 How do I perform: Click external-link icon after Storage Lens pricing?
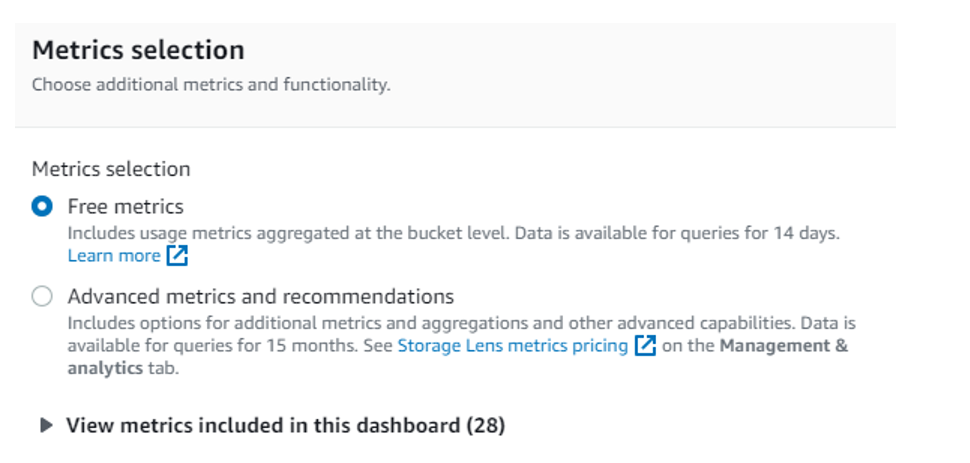point(646,346)
